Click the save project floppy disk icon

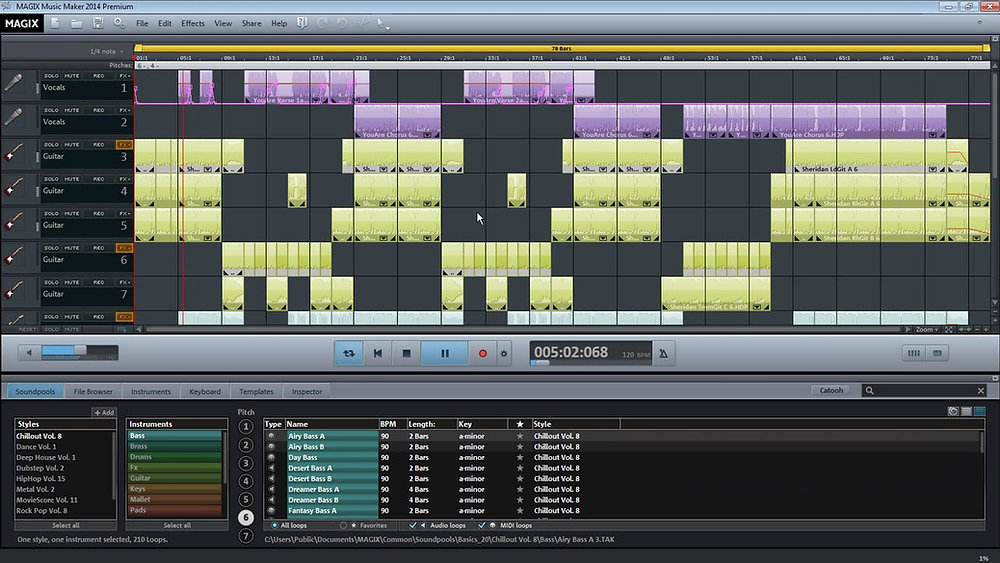pyautogui.click(x=98, y=22)
